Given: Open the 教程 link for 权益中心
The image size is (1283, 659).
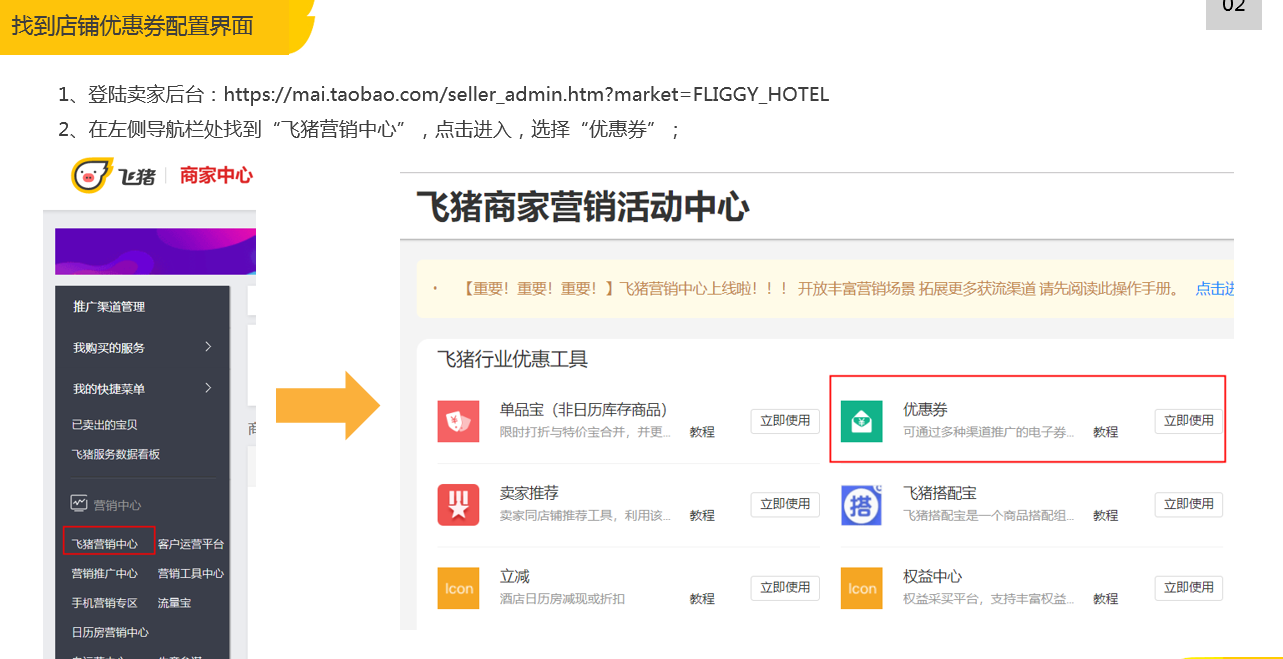Looking at the screenshot, I should pos(1106,599).
